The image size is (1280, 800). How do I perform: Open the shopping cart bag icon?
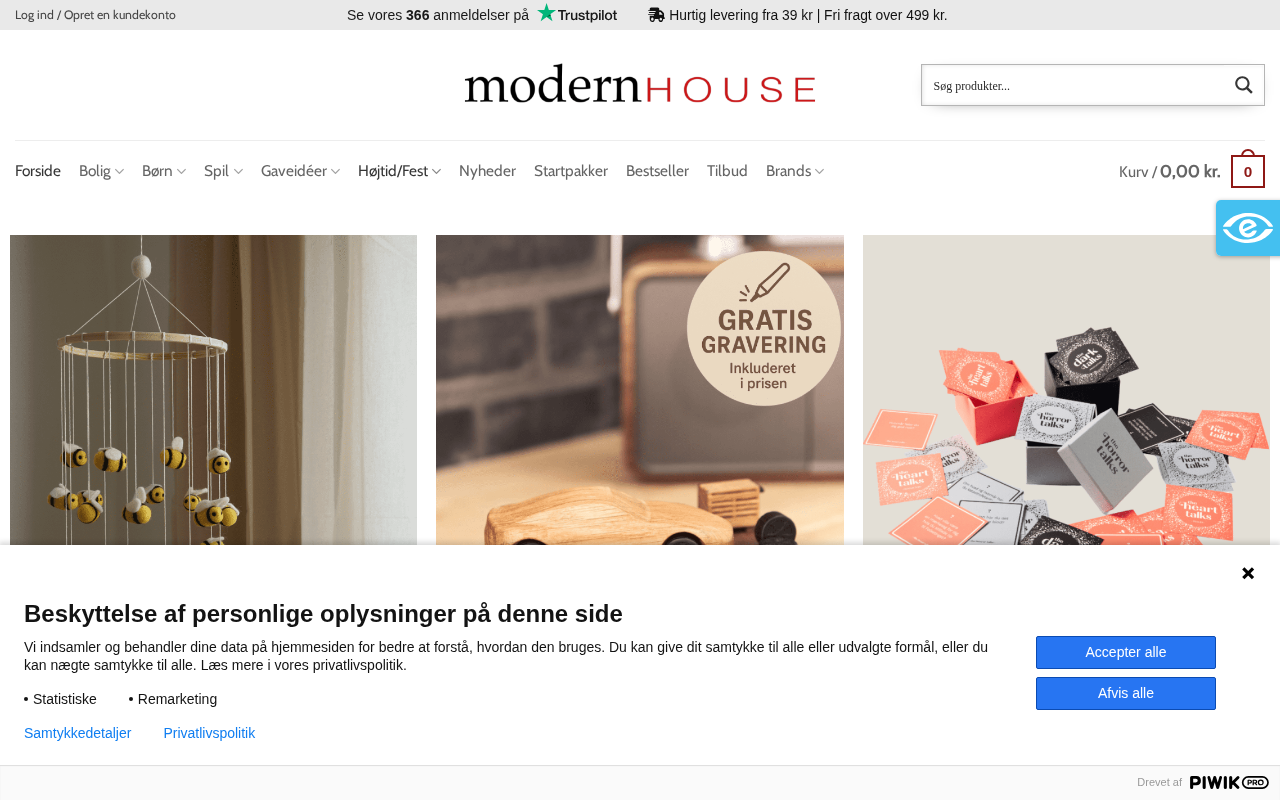[1247, 170]
